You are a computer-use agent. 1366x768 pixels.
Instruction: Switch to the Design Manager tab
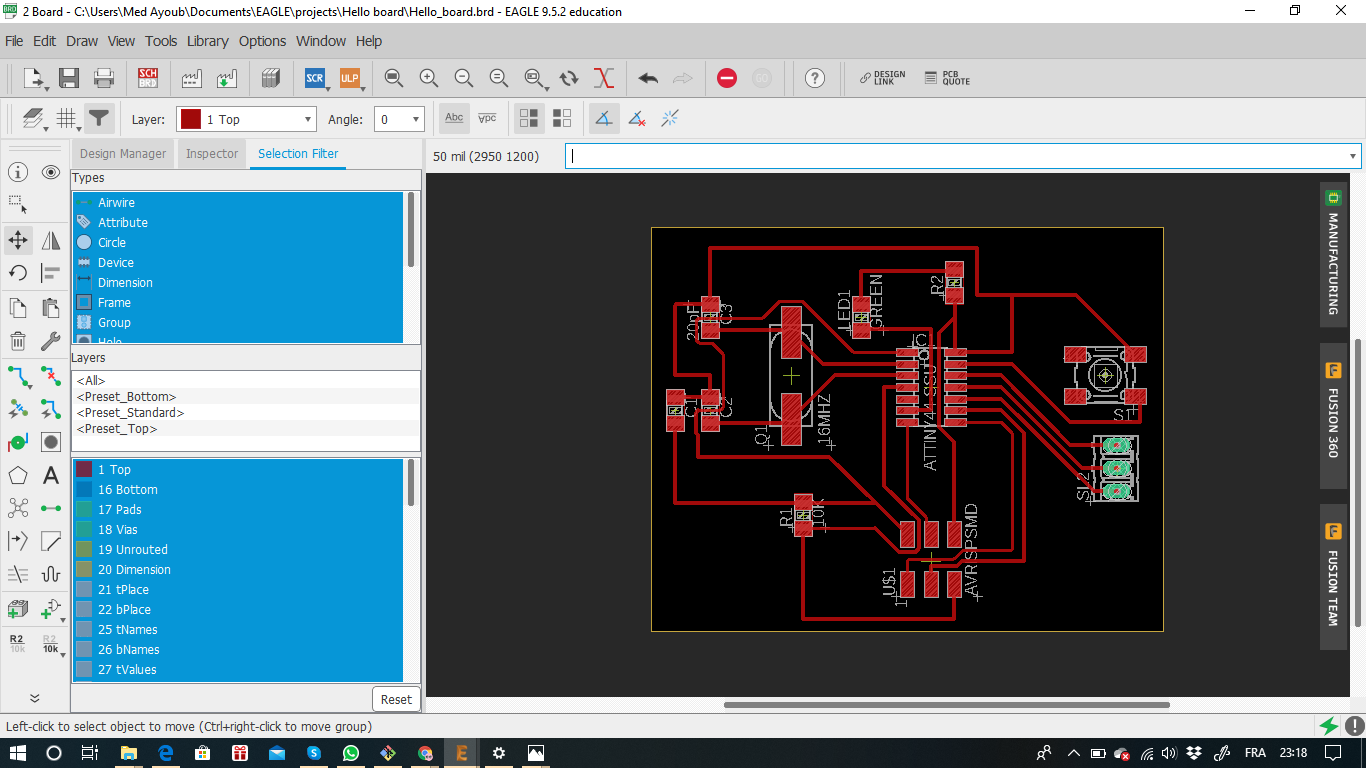coord(123,154)
